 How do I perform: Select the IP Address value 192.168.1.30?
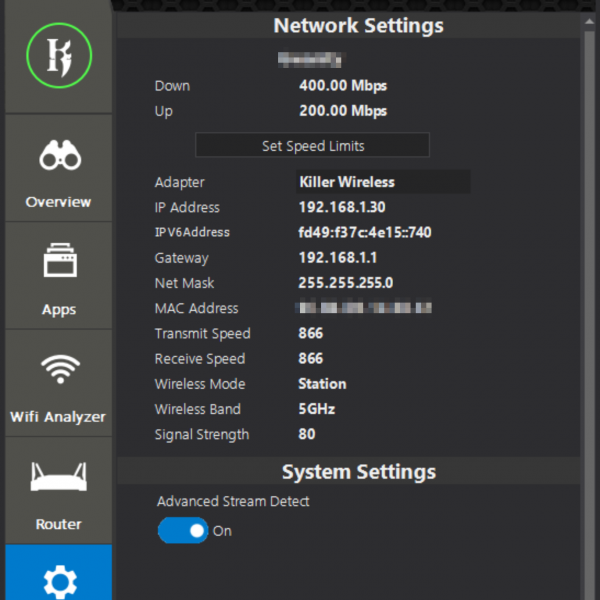342,207
